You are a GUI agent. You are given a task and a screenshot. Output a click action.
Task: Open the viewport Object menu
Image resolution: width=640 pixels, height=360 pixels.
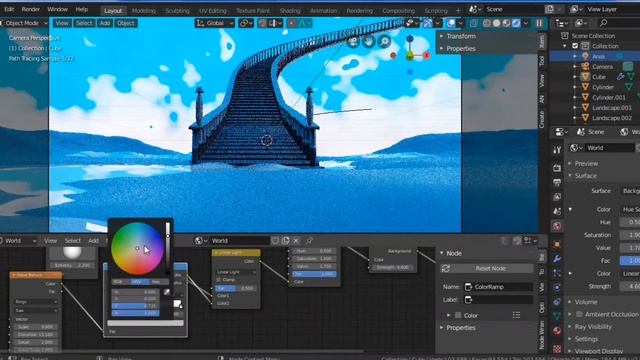pos(126,23)
